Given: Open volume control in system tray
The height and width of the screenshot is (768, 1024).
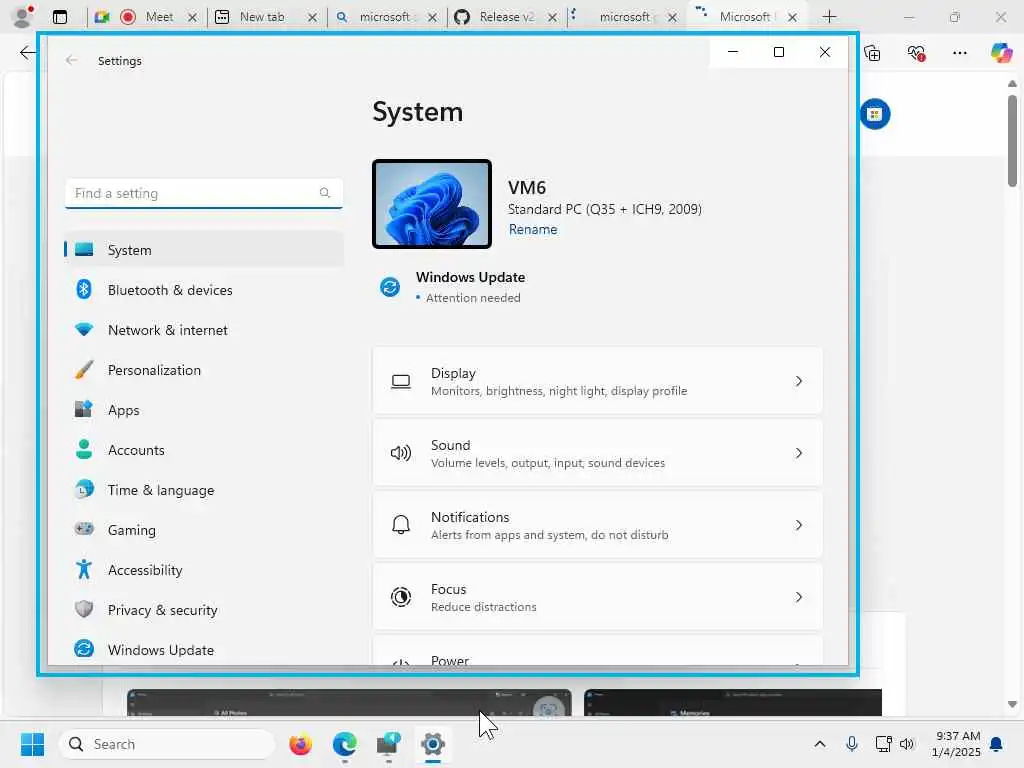Looking at the screenshot, I should tap(906, 744).
